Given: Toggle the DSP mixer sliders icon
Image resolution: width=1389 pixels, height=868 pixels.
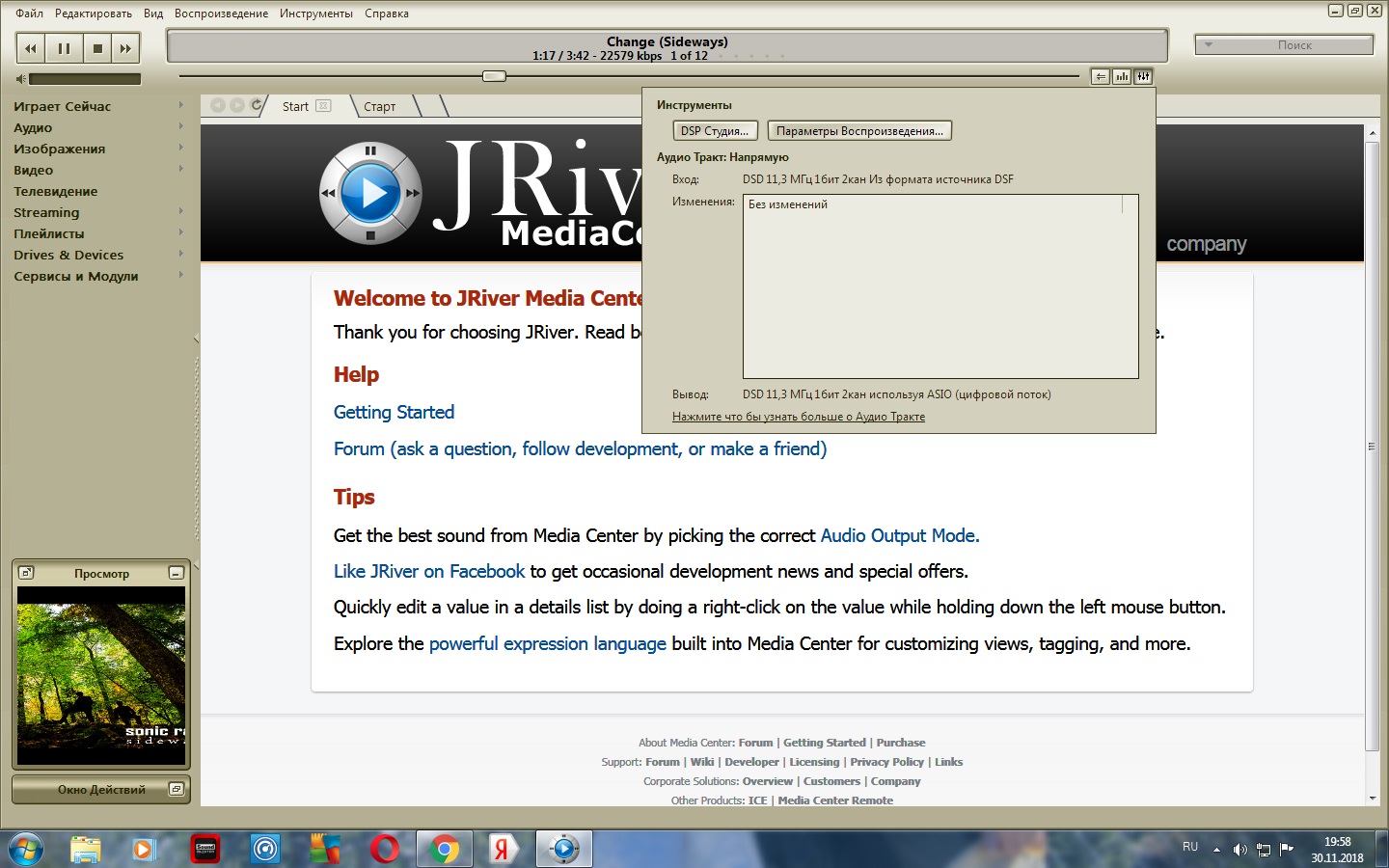Looking at the screenshot, I should pyautogui.click(x=1143, y=77).
